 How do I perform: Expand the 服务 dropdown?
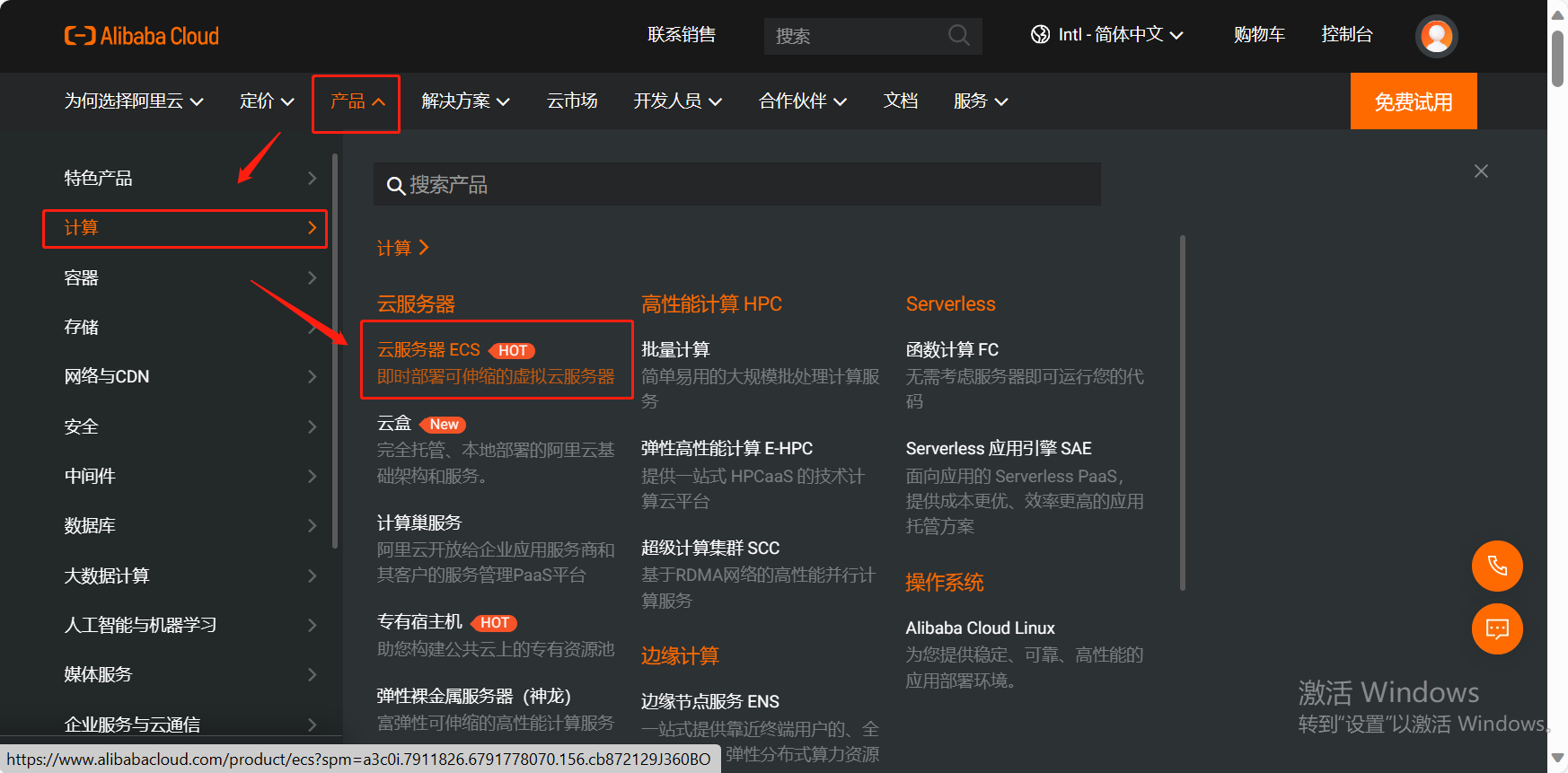pyautogui.click(x=980, y=101)
